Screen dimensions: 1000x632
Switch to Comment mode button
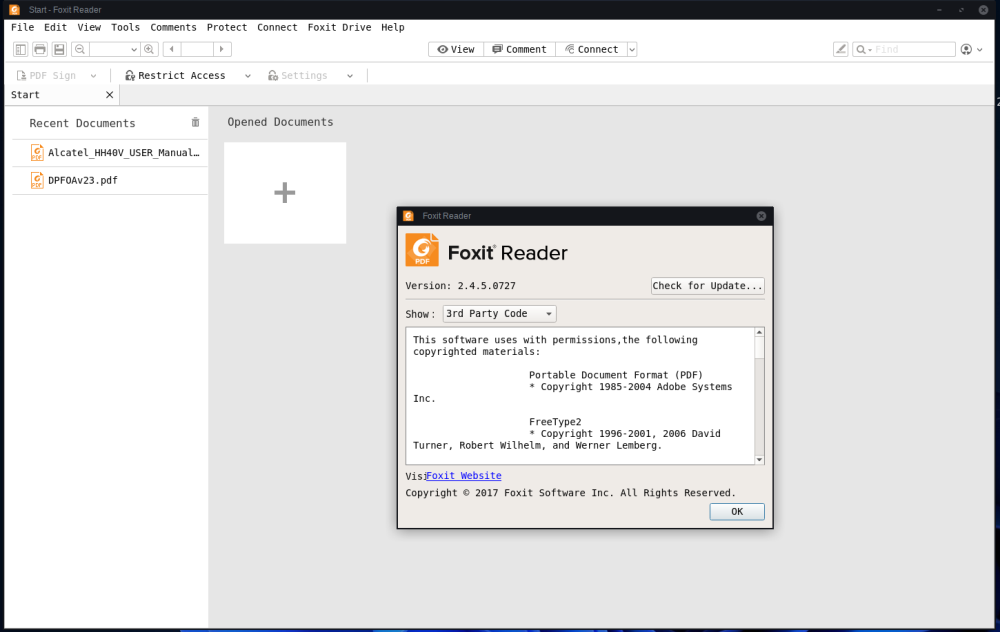click(x=519, y=49)
